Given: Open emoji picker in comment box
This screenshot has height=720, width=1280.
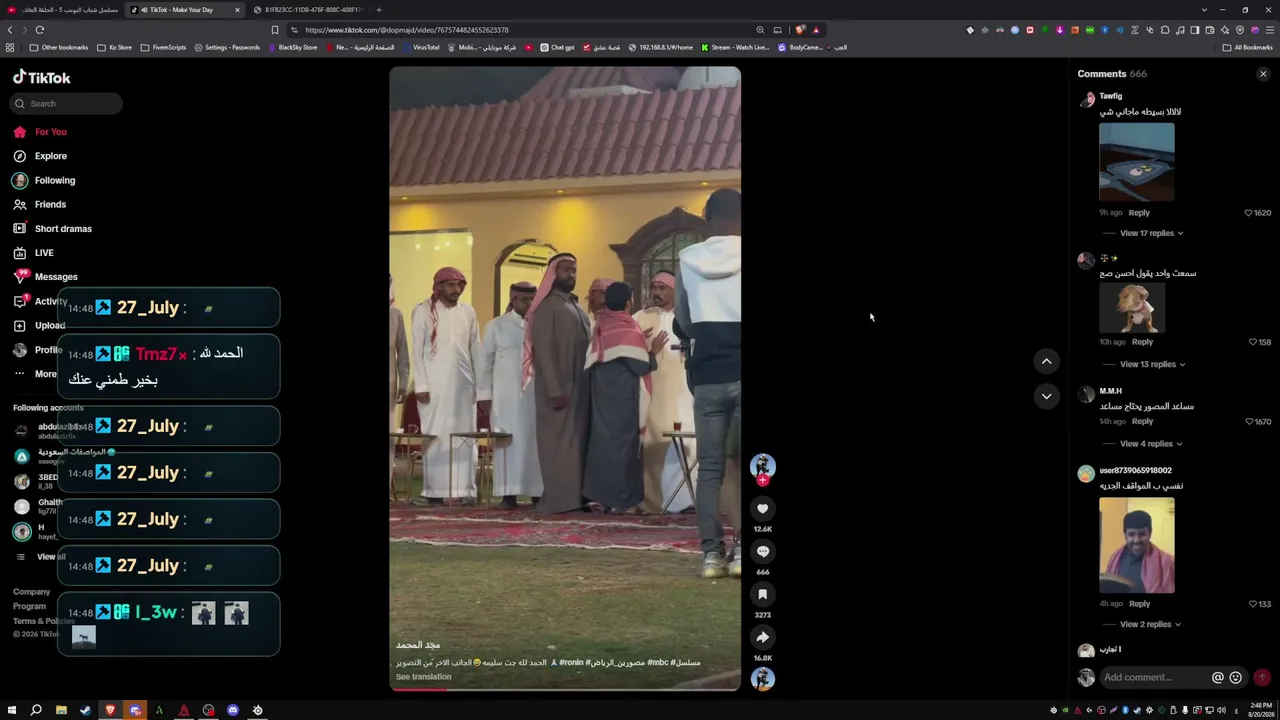Looking at the screenshot, I should (1236, 678).
